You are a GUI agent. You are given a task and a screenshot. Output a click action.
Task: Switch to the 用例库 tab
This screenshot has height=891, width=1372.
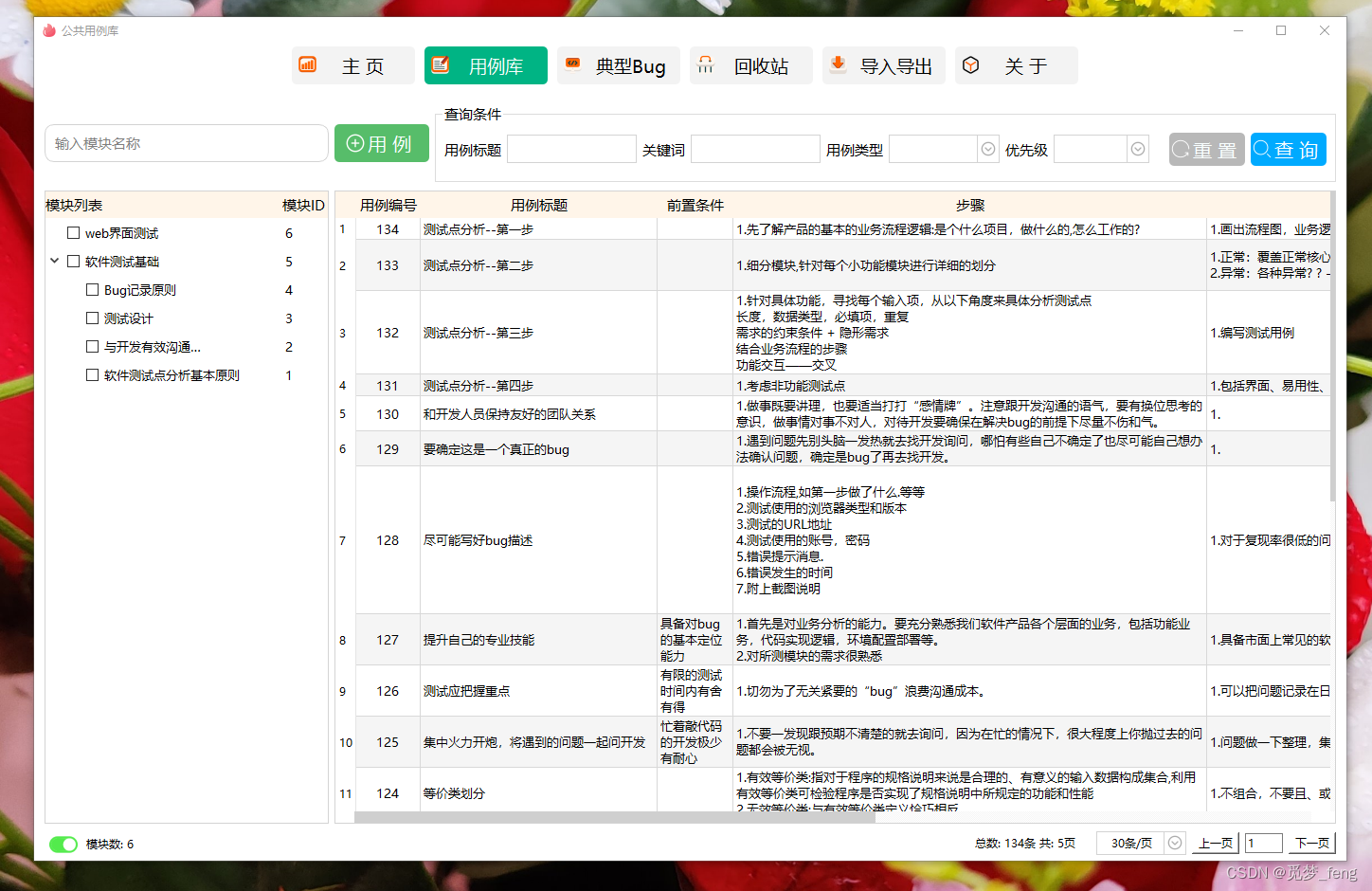pos(486,65)
